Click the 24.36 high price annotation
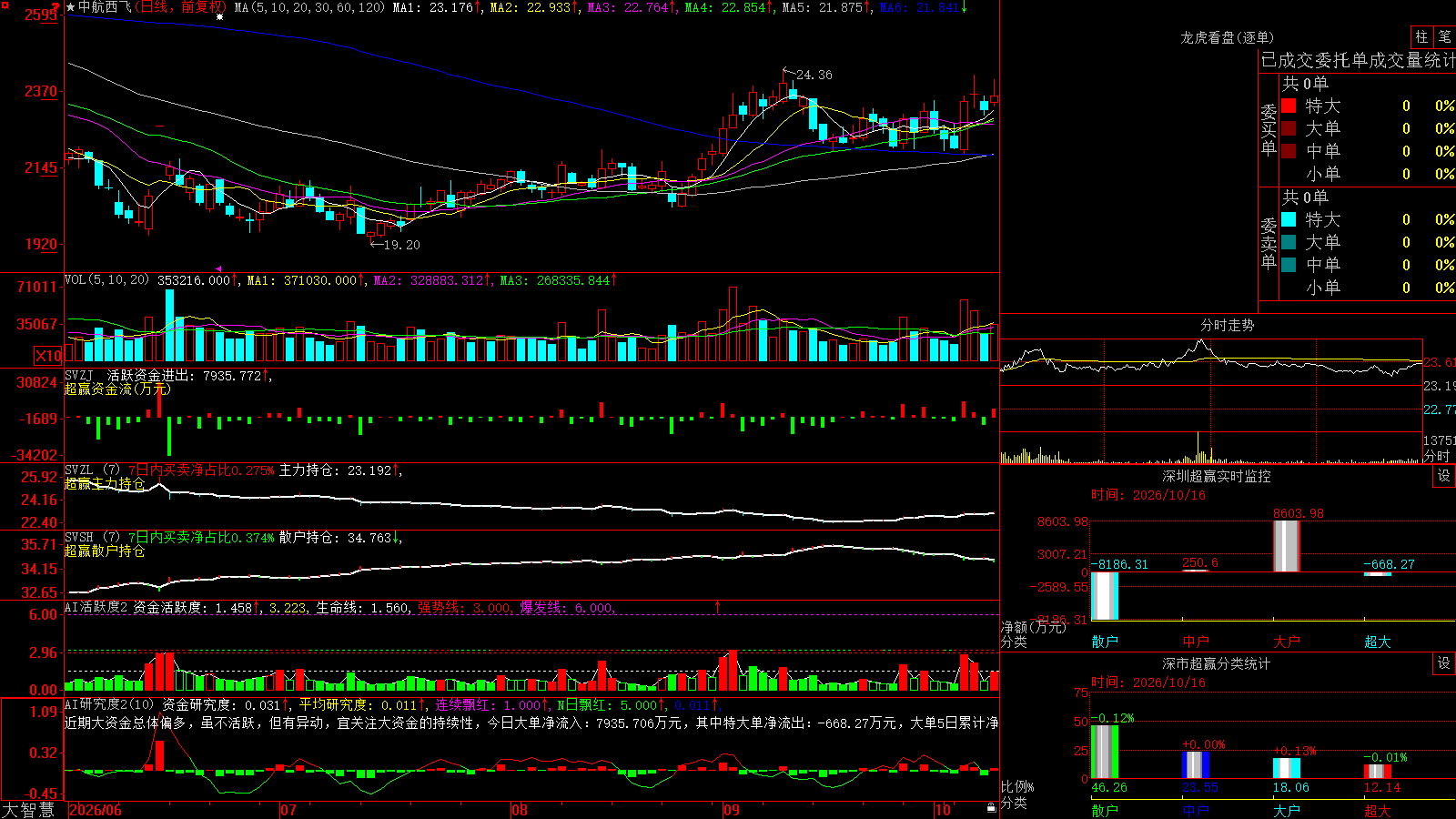Image resolution: width=1456 pixels, height=819 pixels. [x=814, y=75]
